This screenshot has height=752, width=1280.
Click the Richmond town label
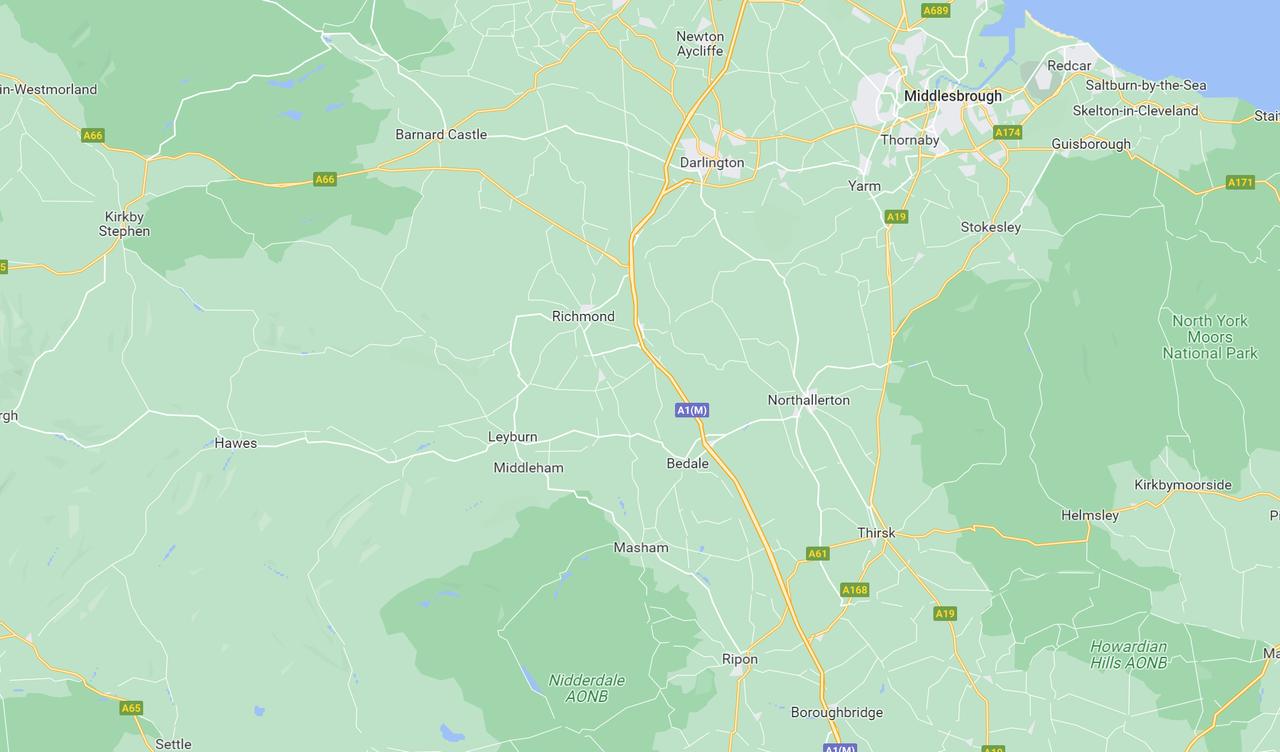pos(583,316)
